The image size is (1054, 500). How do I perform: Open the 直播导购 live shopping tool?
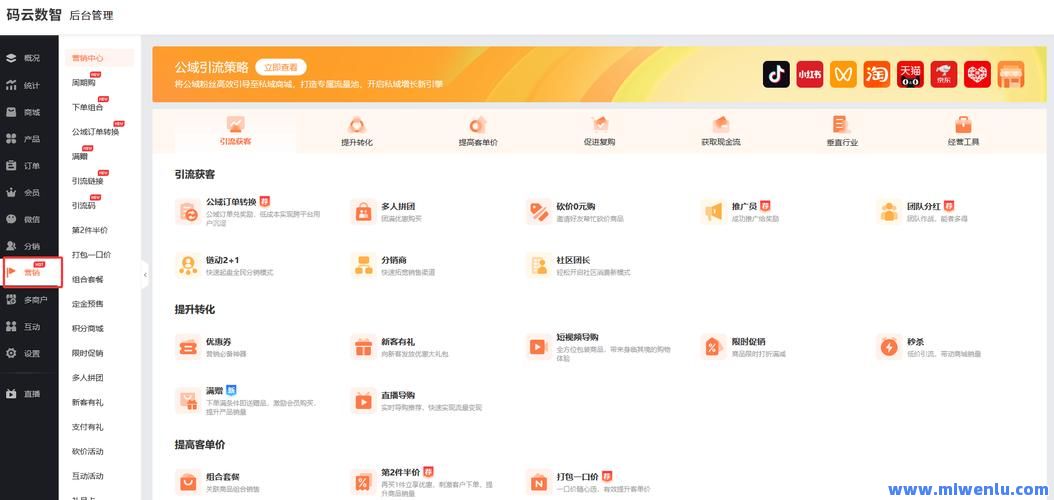[x=362, y=401]
